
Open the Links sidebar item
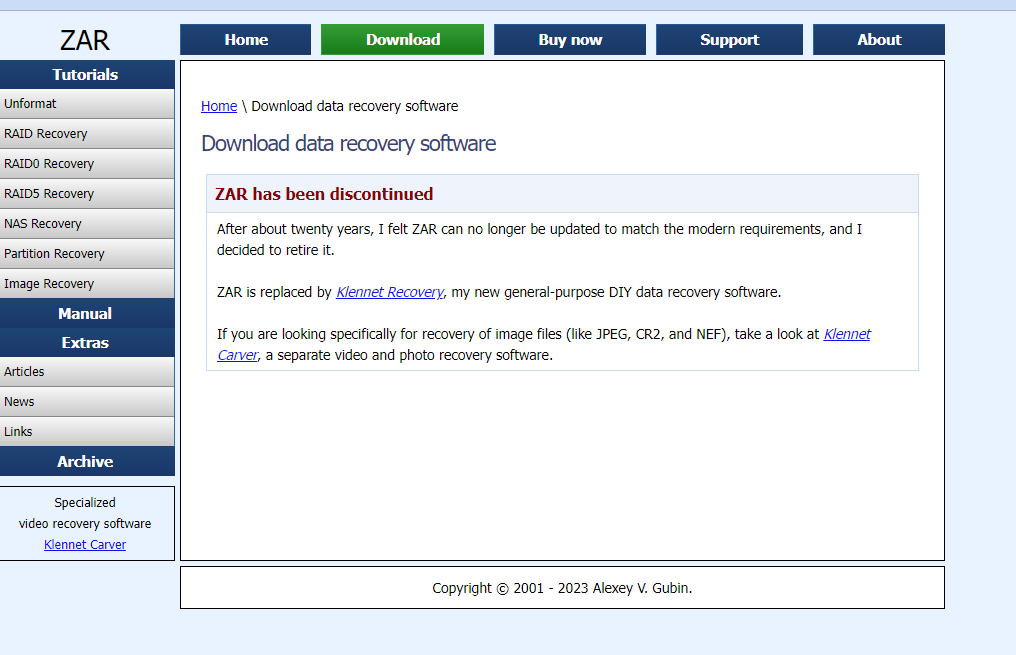(87, 431)
